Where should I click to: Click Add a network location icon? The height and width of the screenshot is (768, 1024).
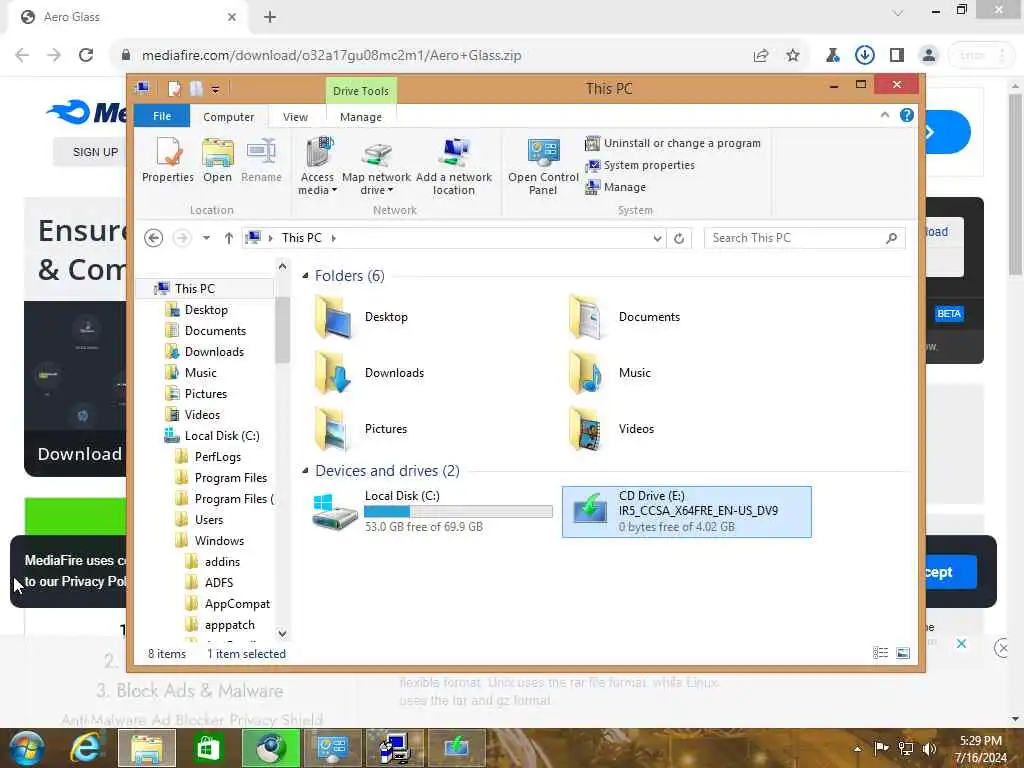click(x=454, y=165)
